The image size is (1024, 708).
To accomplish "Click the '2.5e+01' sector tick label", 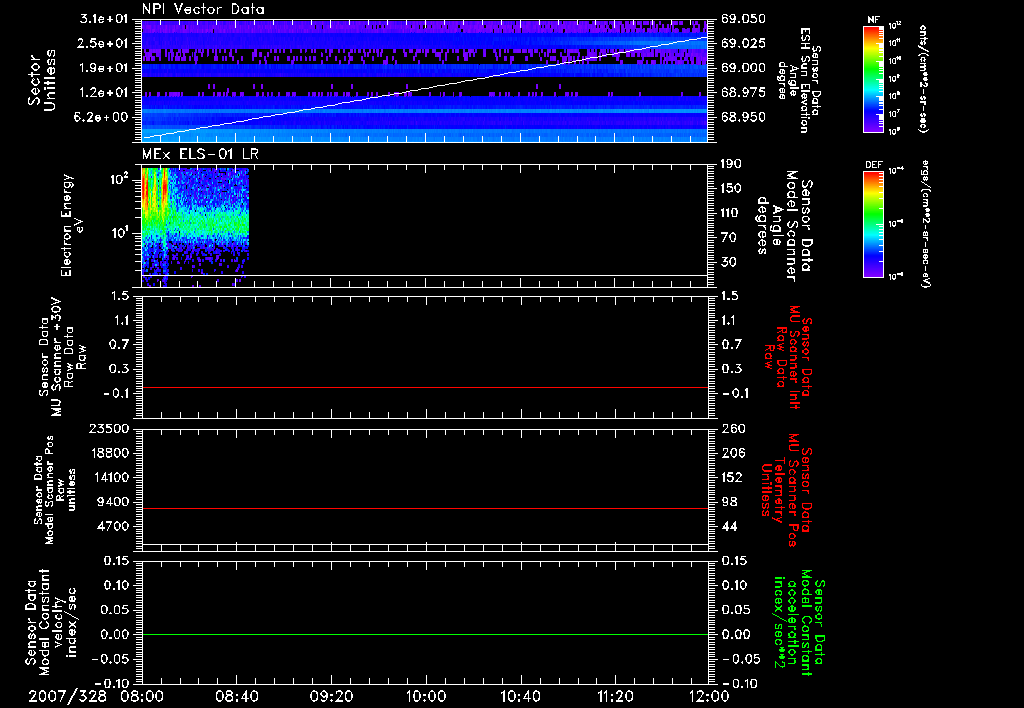I will coord(104,43).
